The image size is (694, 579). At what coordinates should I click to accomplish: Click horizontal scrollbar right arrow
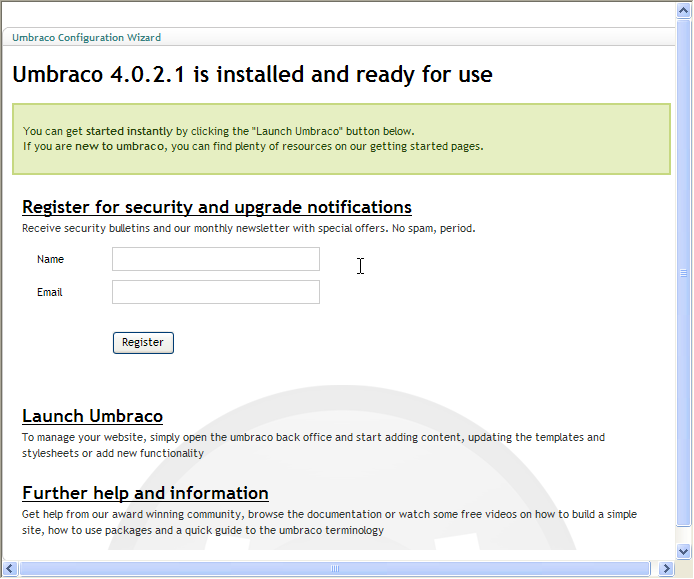(x=666, y=568)
